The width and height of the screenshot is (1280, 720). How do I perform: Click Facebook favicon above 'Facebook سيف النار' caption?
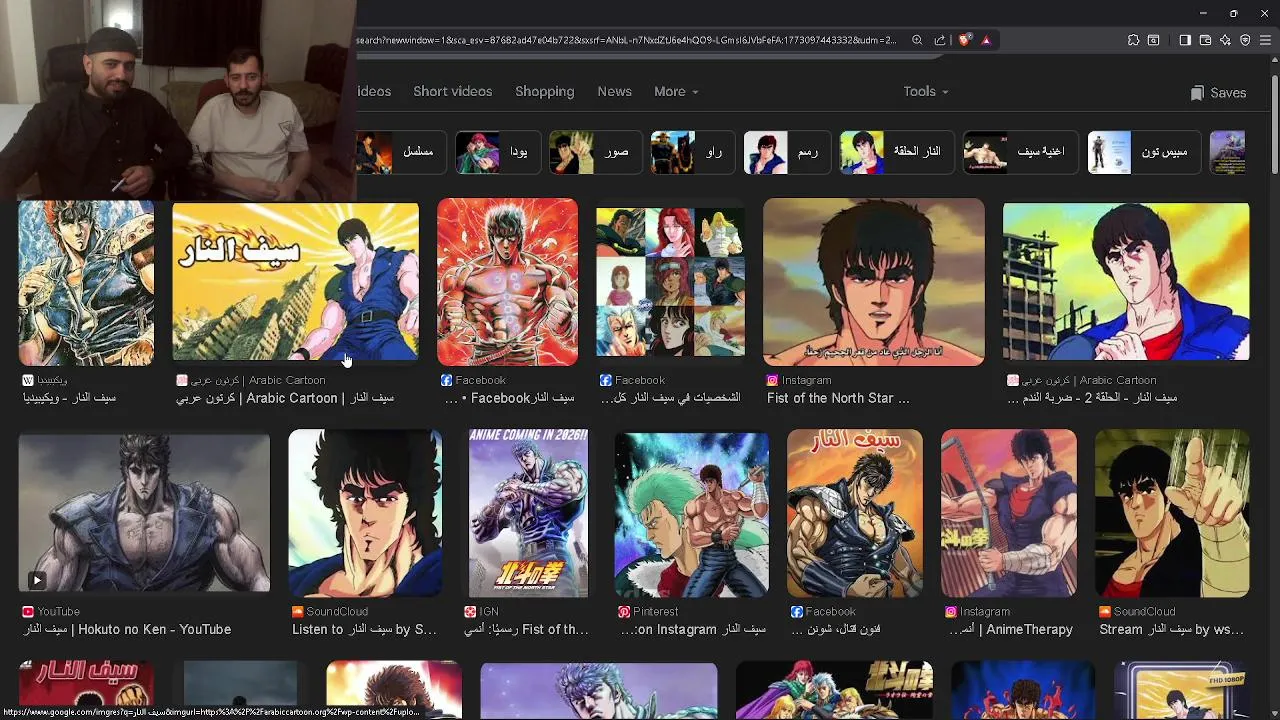[446, 380]
